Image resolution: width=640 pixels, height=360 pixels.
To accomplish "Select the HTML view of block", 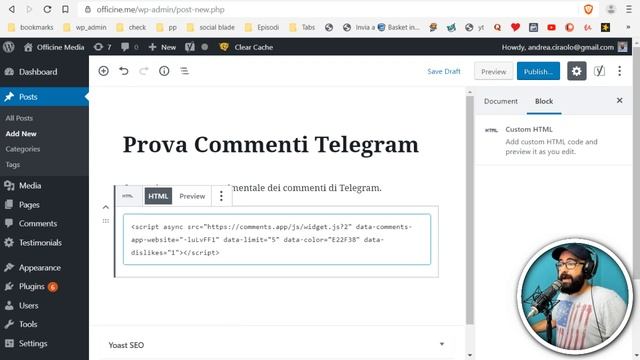I will click(x=158, y=196).
